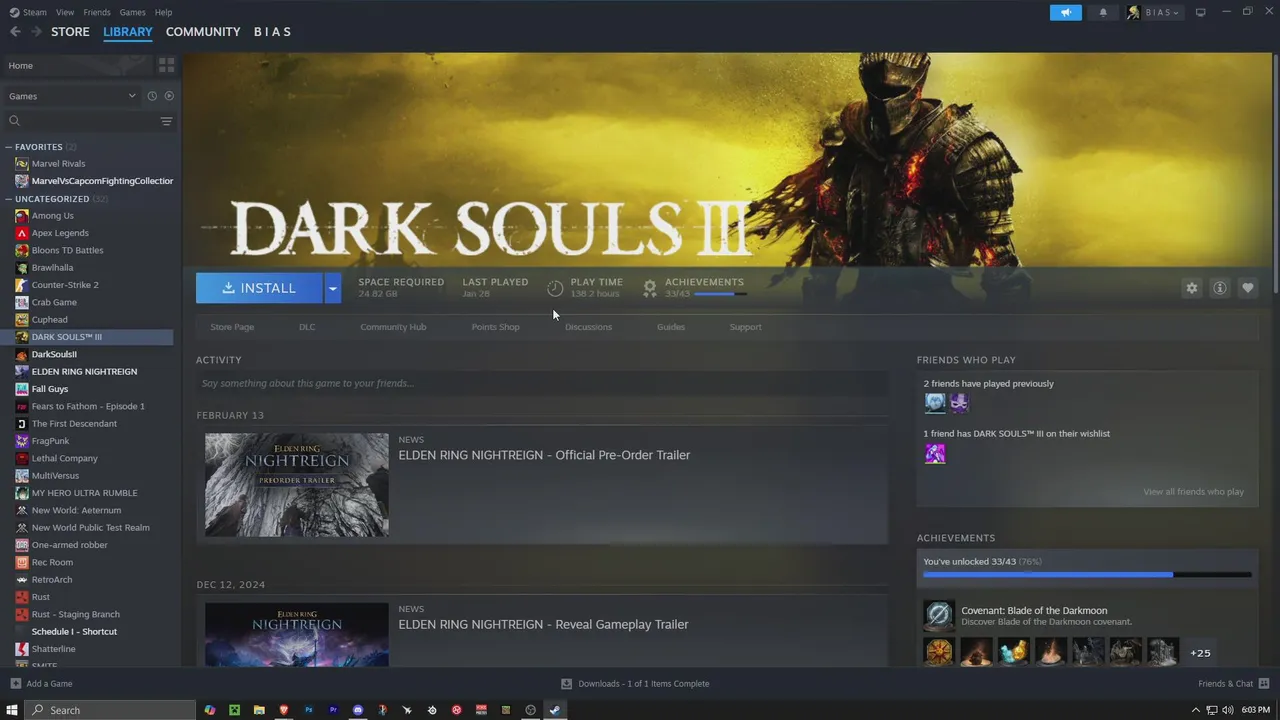
Task: Go to the STORE tab
Action: [x=70, y=32]
